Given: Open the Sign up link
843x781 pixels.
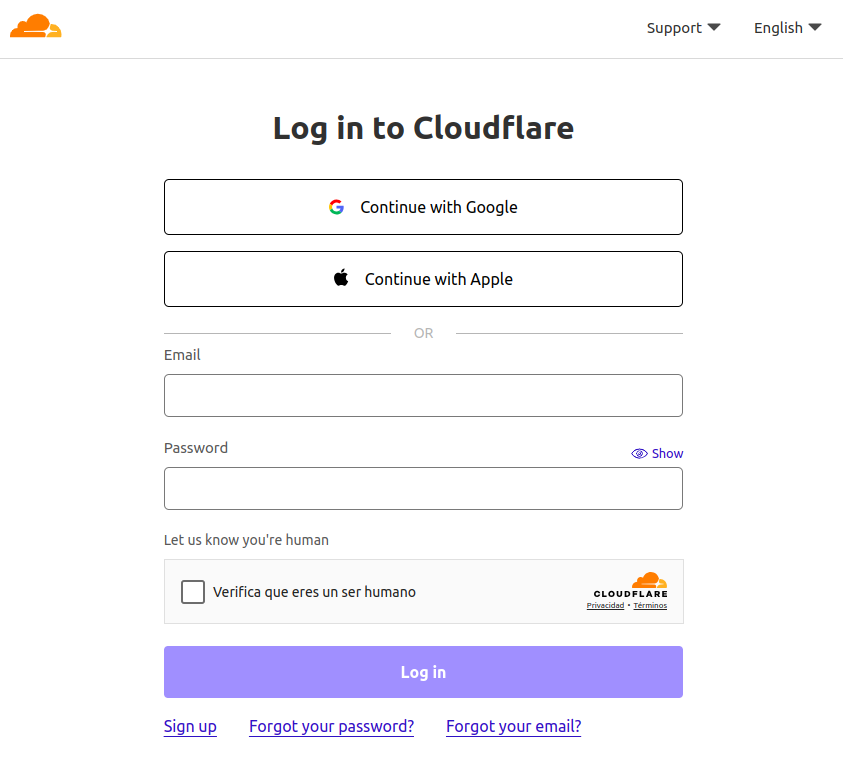Looking at the screenshot, I should [x=190, y=727].
